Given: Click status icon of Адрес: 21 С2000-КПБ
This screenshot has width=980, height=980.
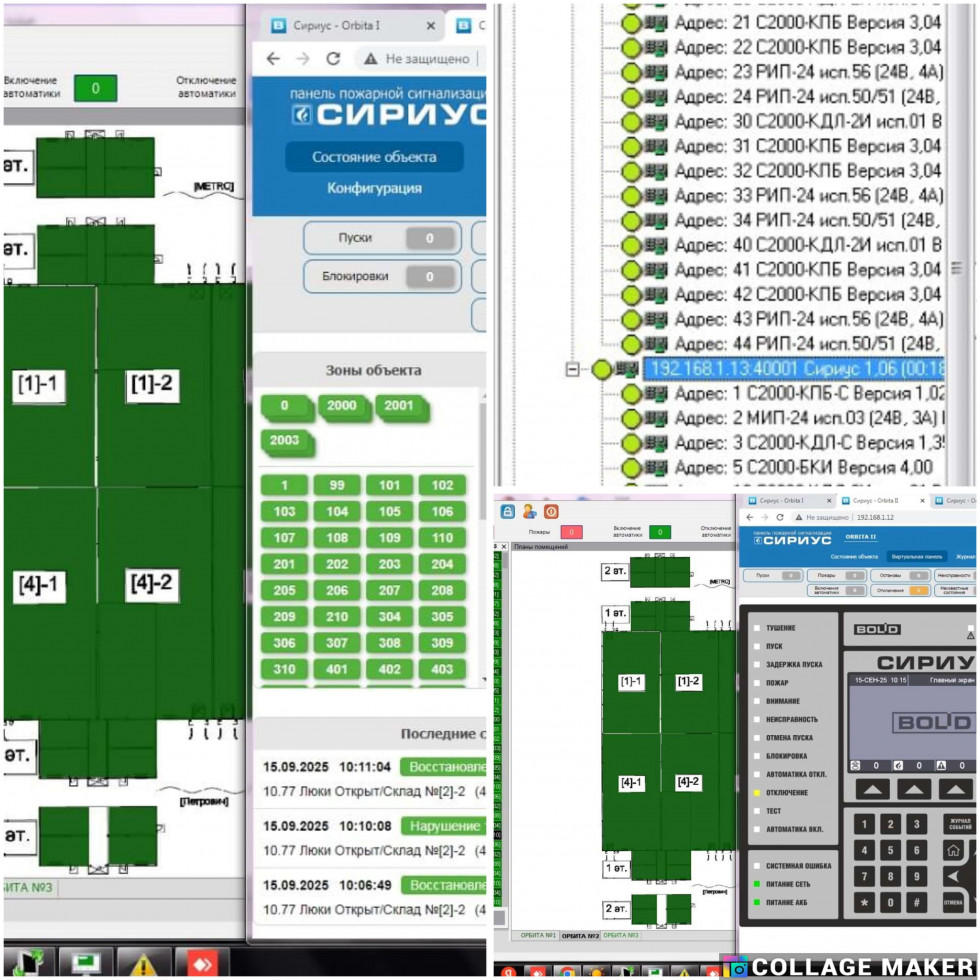Looking at the screenshot, I should [631, 23].
